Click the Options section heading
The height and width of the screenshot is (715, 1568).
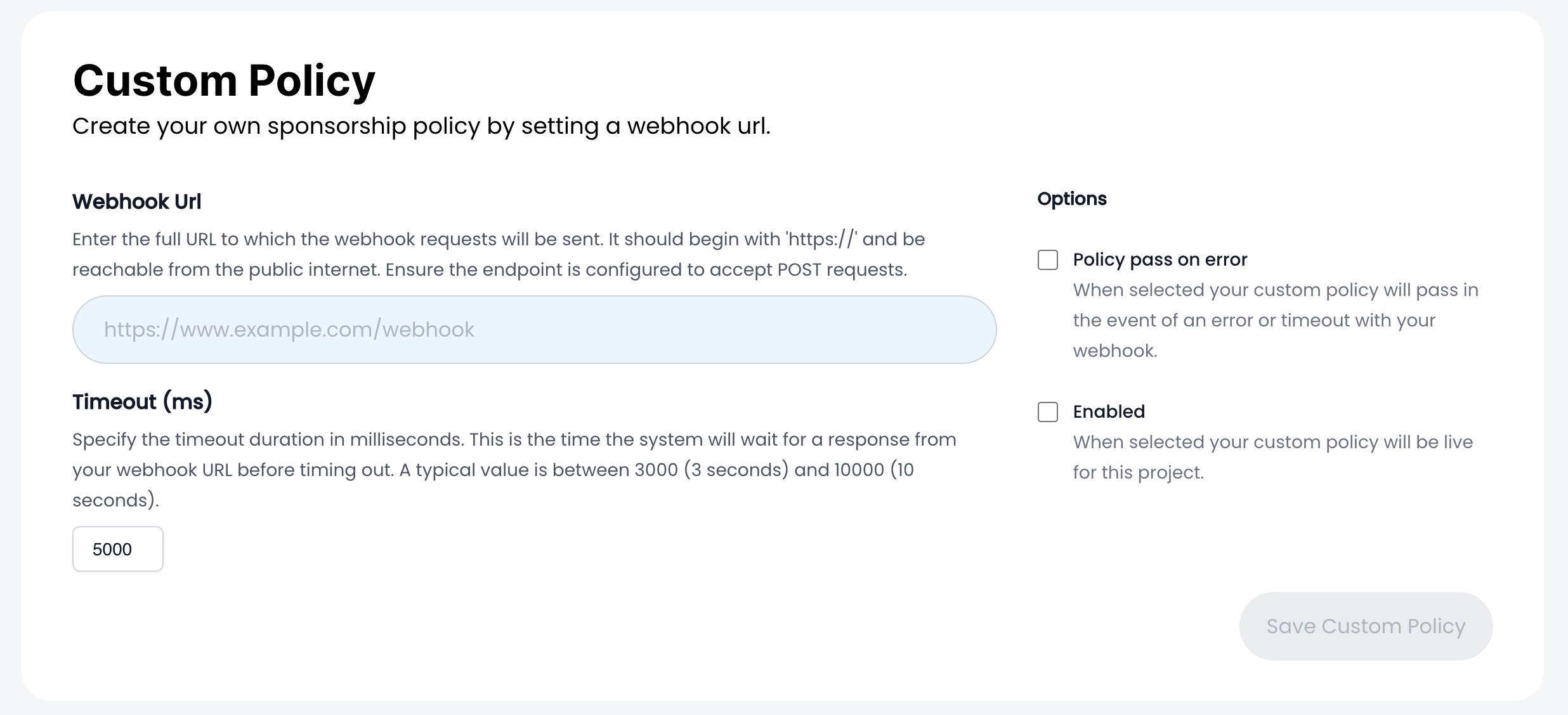pyautogui.click(x=1071, y=199)
